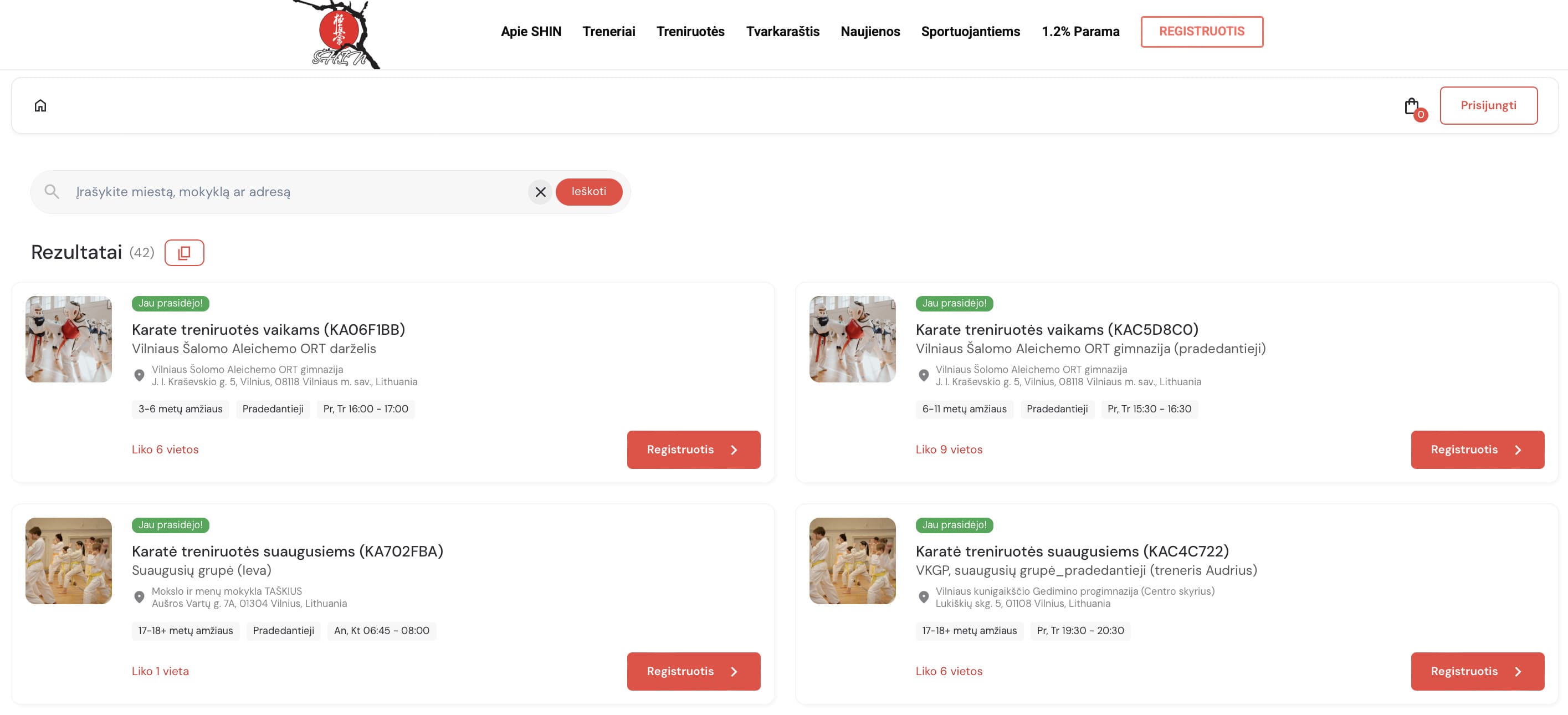Screen dimensions: 1568x715
Task: Click the thumbnail photo of the suaugusiems KA702FBA training
Action: click(x=68, y=560)
